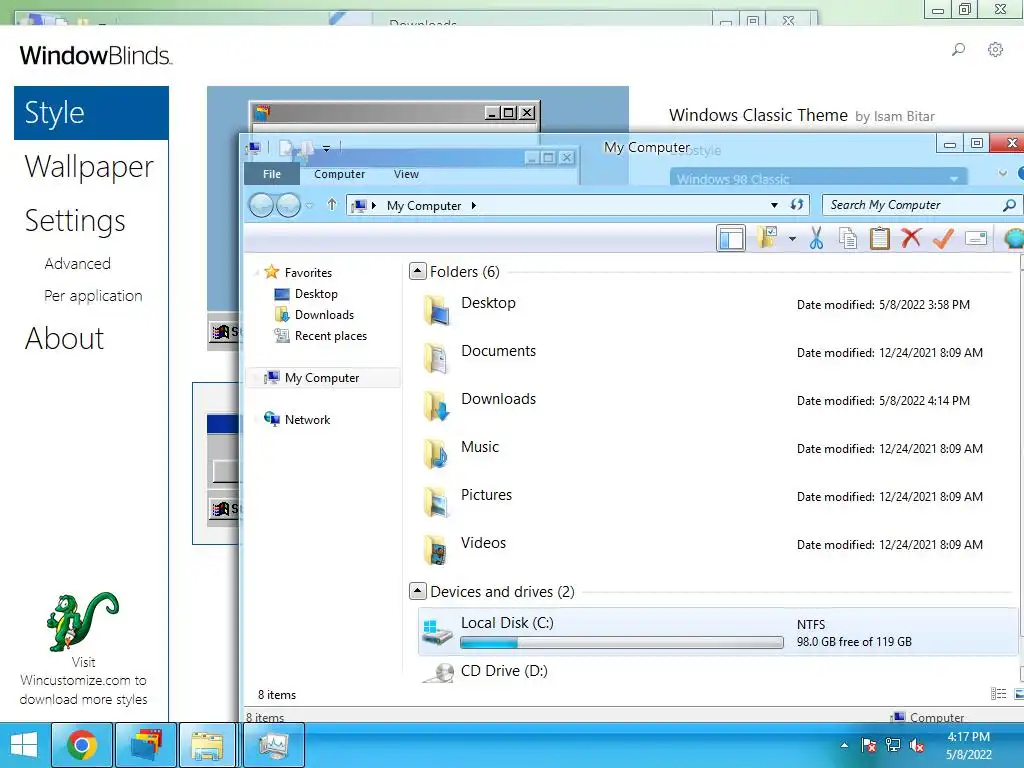1024x768 pixels.
Task: Expand the ribbon chevron in Explorer
Action: [1002, 173]
